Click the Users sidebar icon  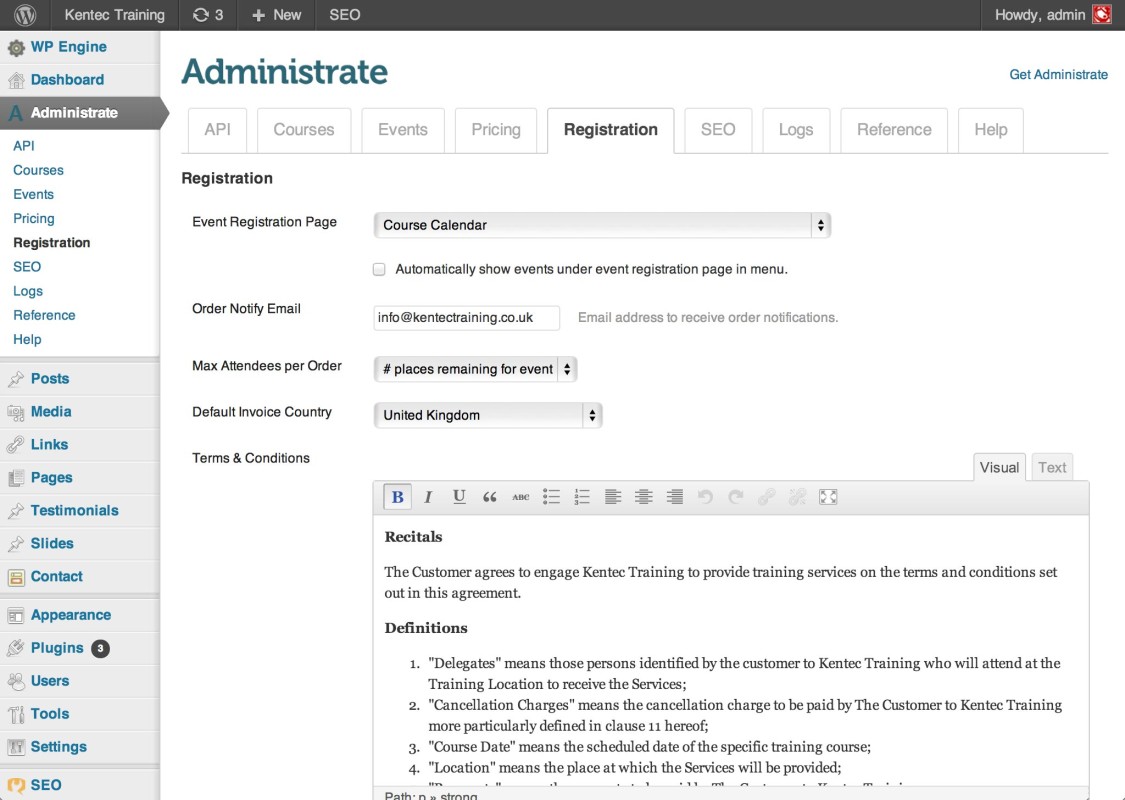pos(16,682)
